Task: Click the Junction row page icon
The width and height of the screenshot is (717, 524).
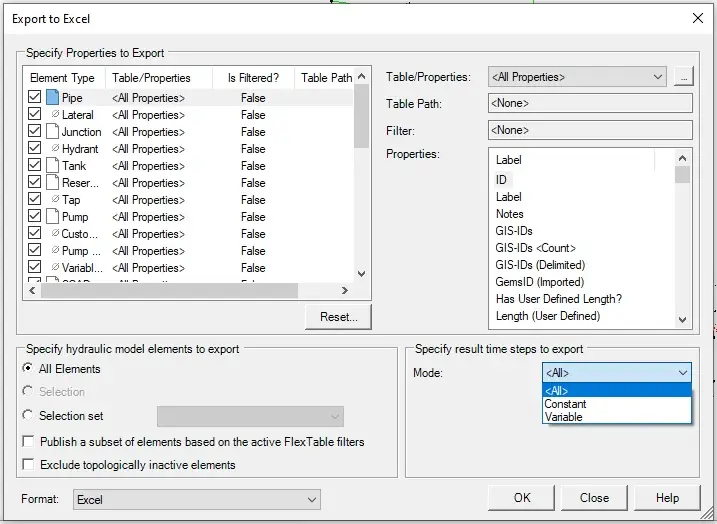Action: [x=52, y=132]
